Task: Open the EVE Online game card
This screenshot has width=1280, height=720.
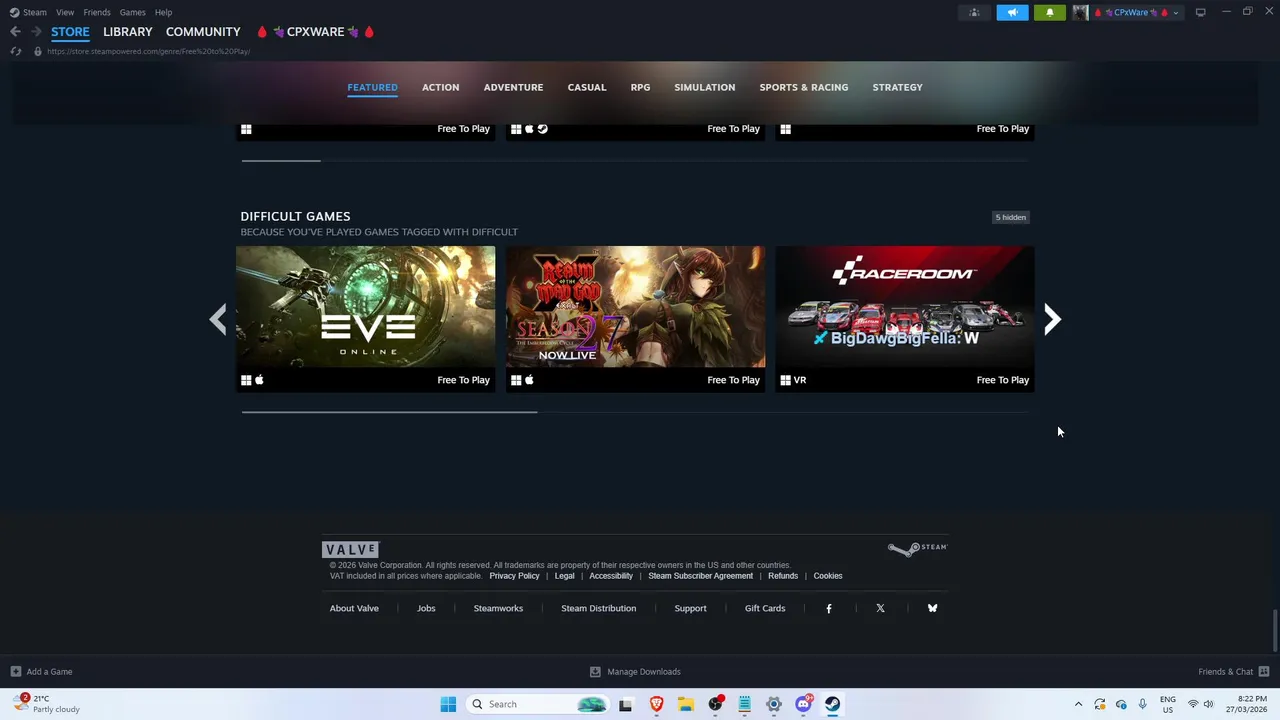Action: pos(365,319)
